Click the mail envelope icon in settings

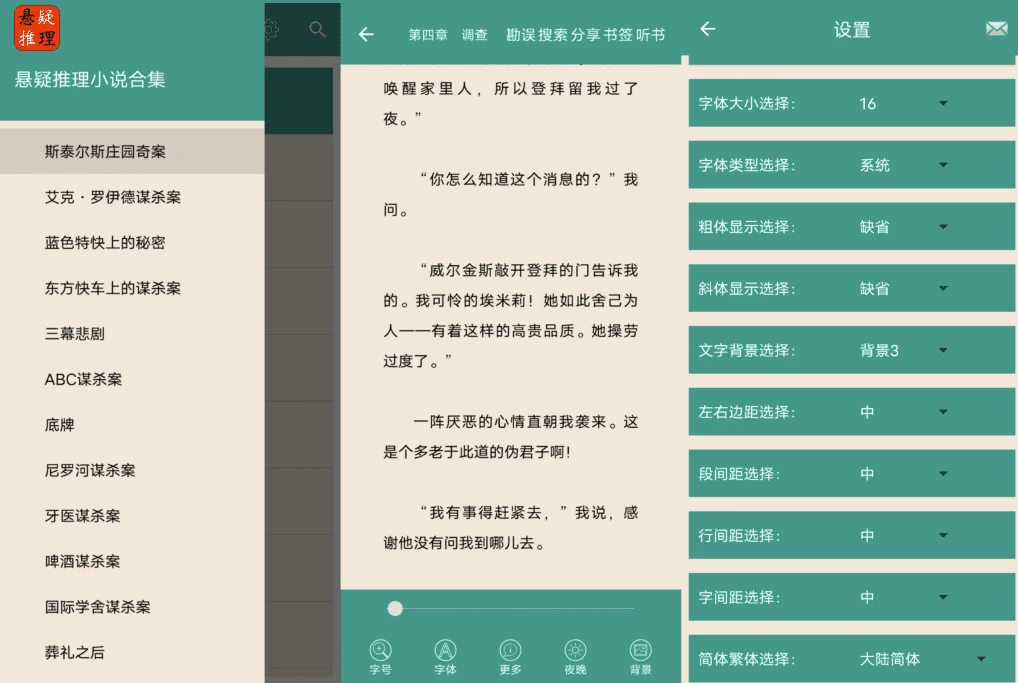tap(996, 29)
